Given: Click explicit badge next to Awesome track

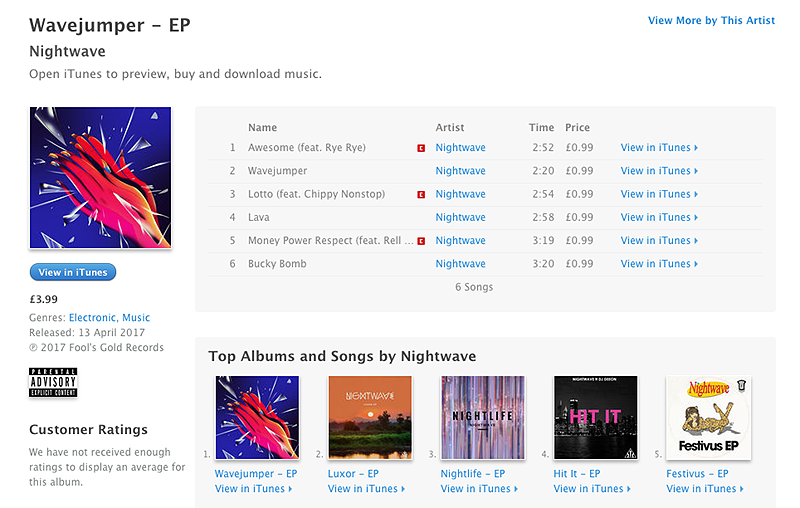Looking at the screenshot, I should pyautogui.click(x=421, y=148).
